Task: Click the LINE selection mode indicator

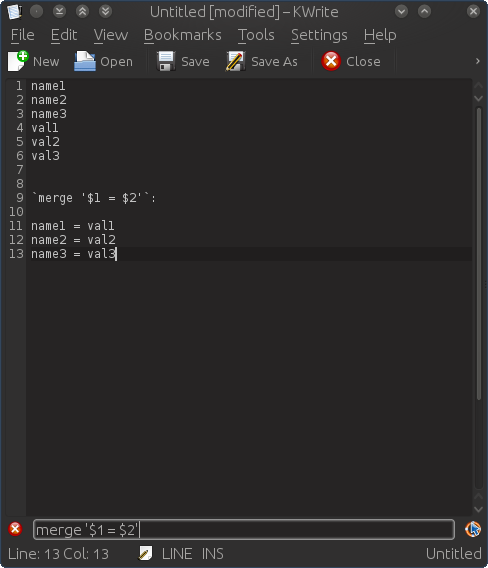Action: pos(177,554)
